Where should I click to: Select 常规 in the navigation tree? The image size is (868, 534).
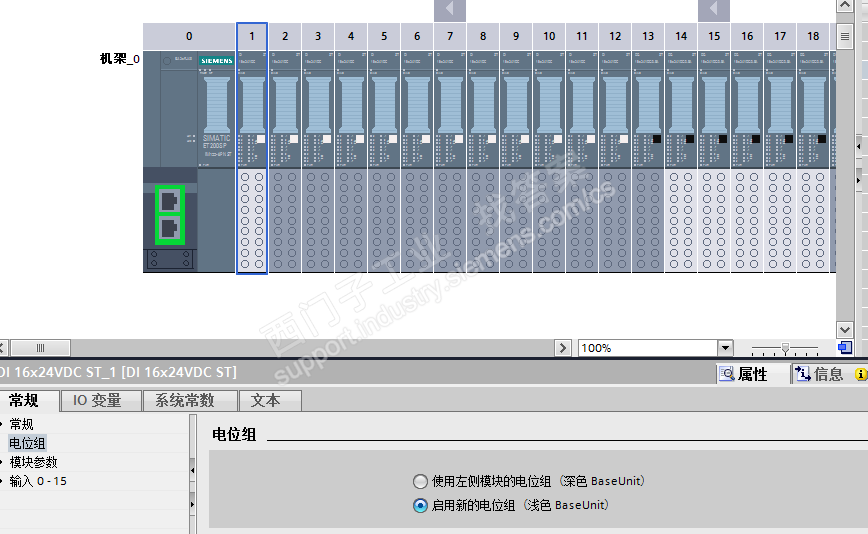(22, 424)
